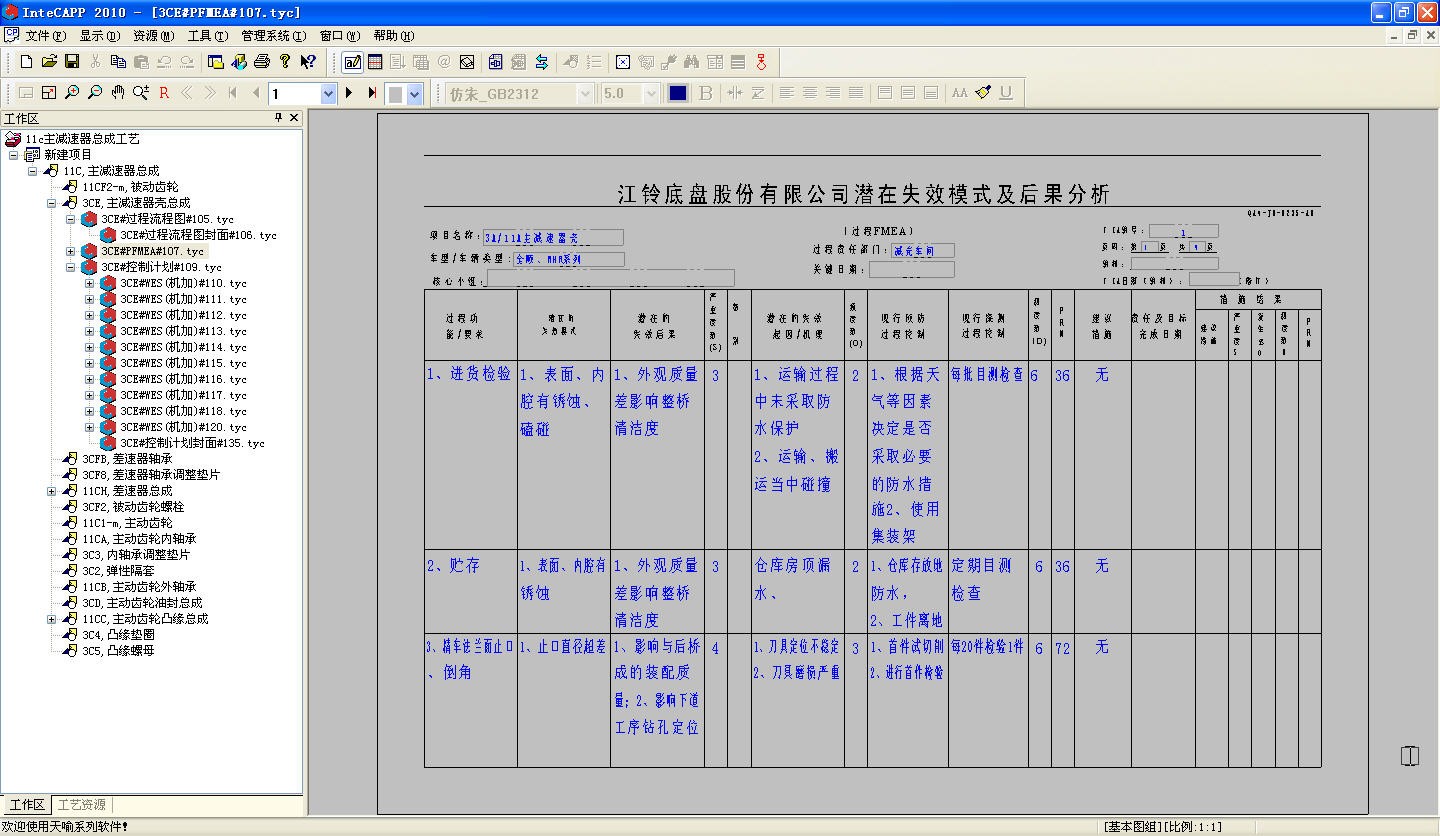Select 3CE#WES(机加)#113.tyc in tree

[x=183, y=331]
